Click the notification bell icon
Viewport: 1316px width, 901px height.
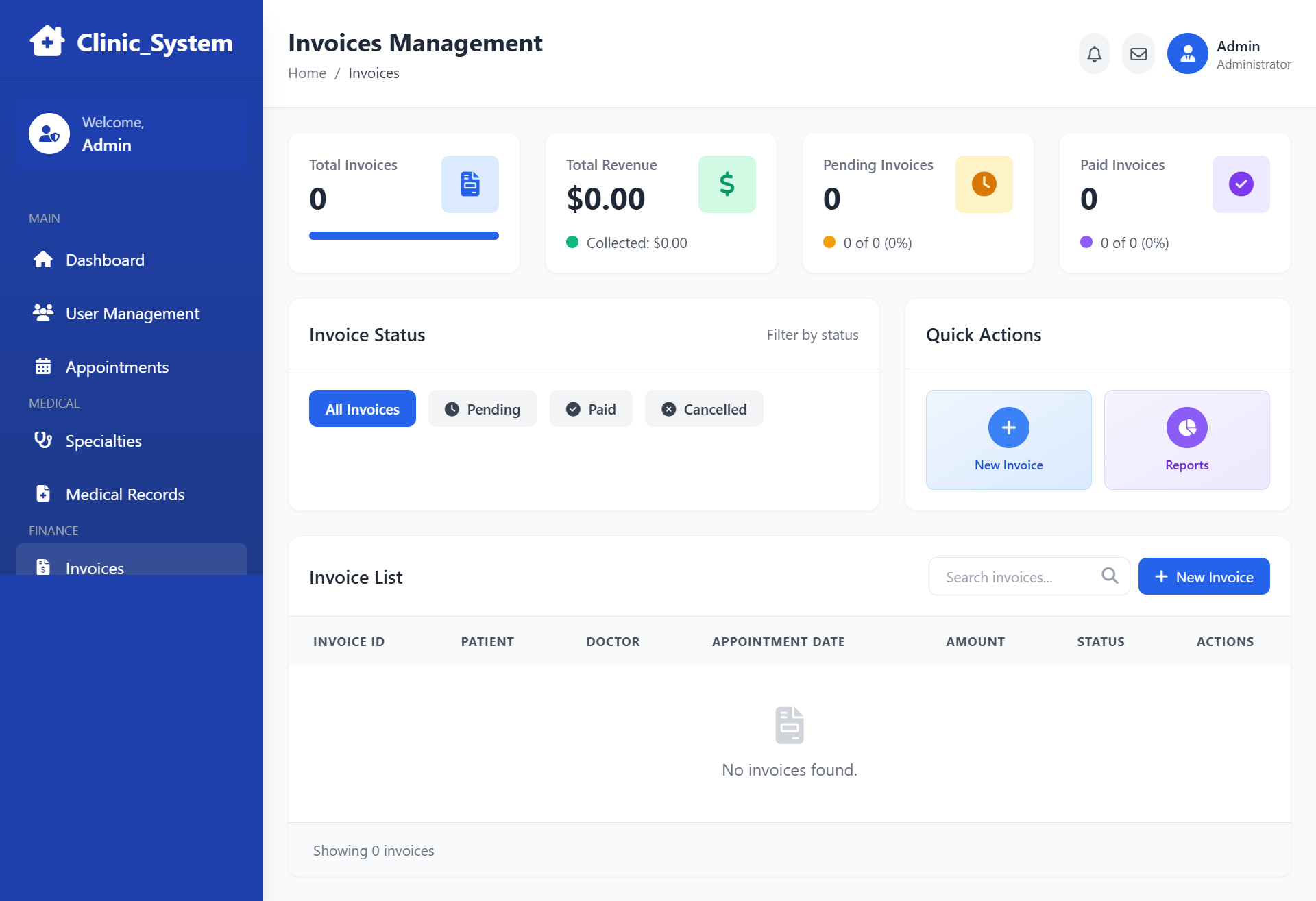(1094, 53)
